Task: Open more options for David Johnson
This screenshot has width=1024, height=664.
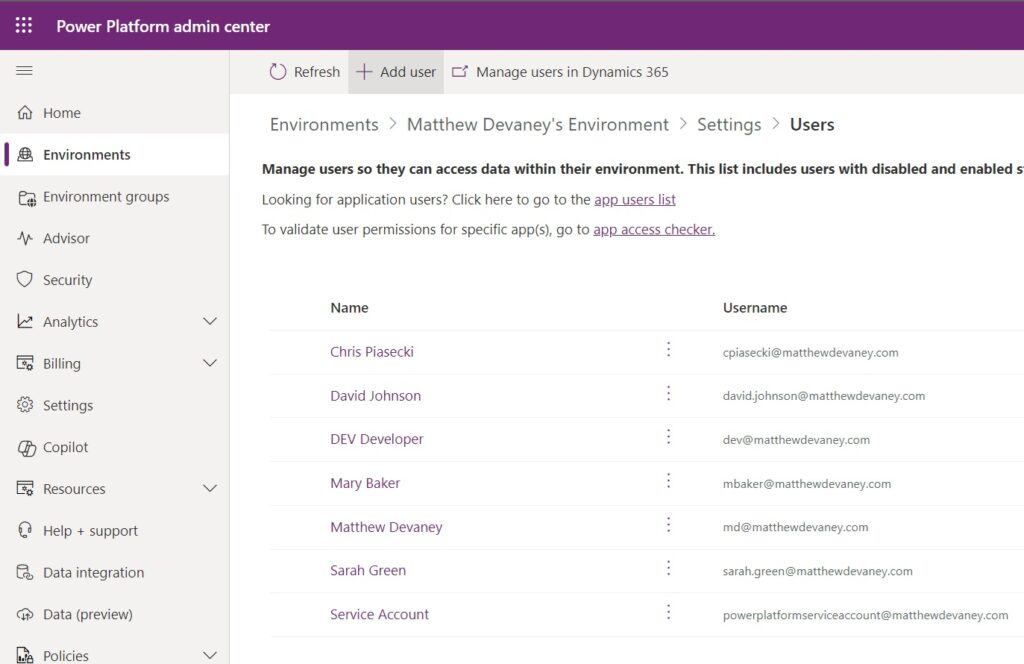Action: (x=668, y=393)
